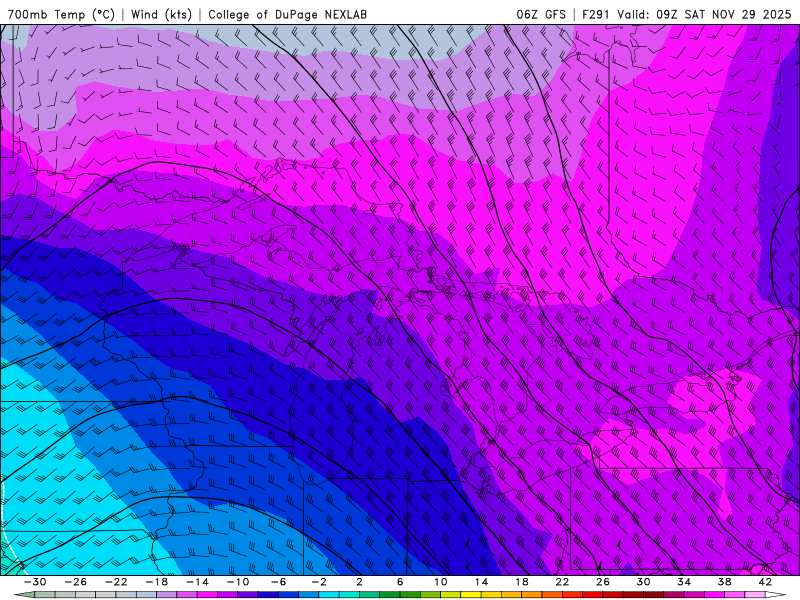
Task: Click the "Valid: 09Z SAT NOV 29 2025" text
Action: click(704, 15)
